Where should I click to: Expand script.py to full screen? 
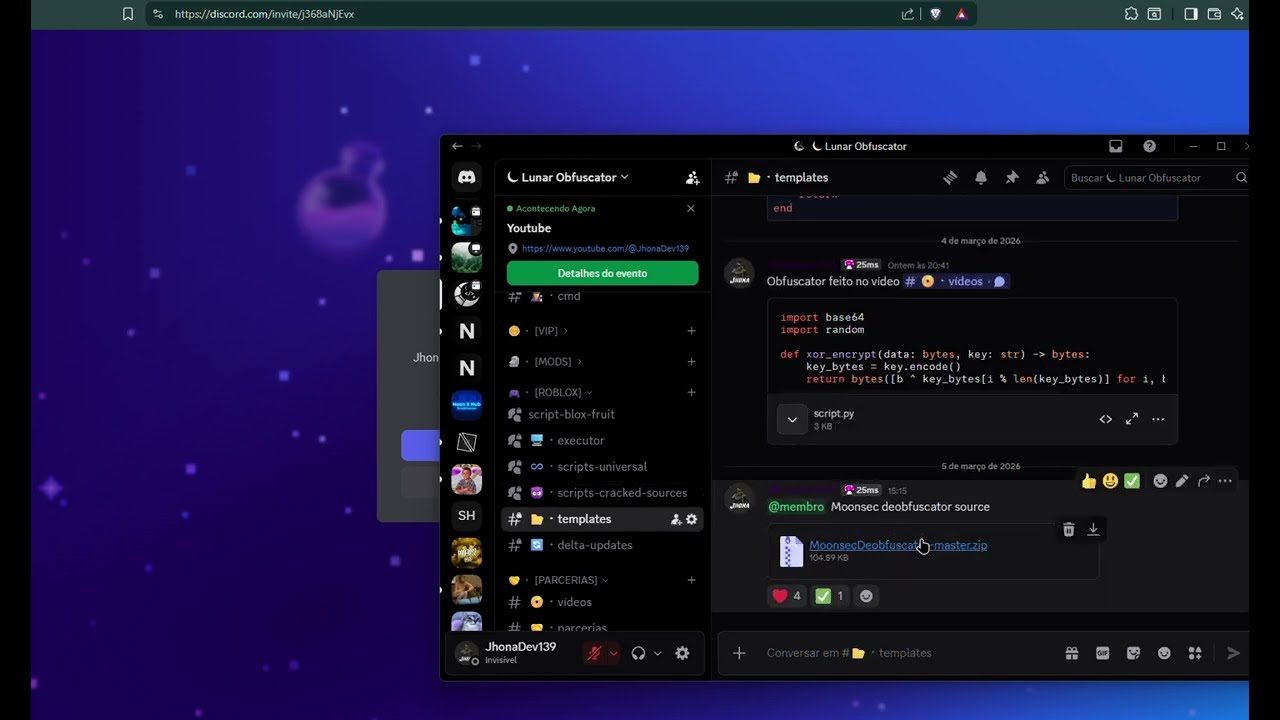point(1132,419)
